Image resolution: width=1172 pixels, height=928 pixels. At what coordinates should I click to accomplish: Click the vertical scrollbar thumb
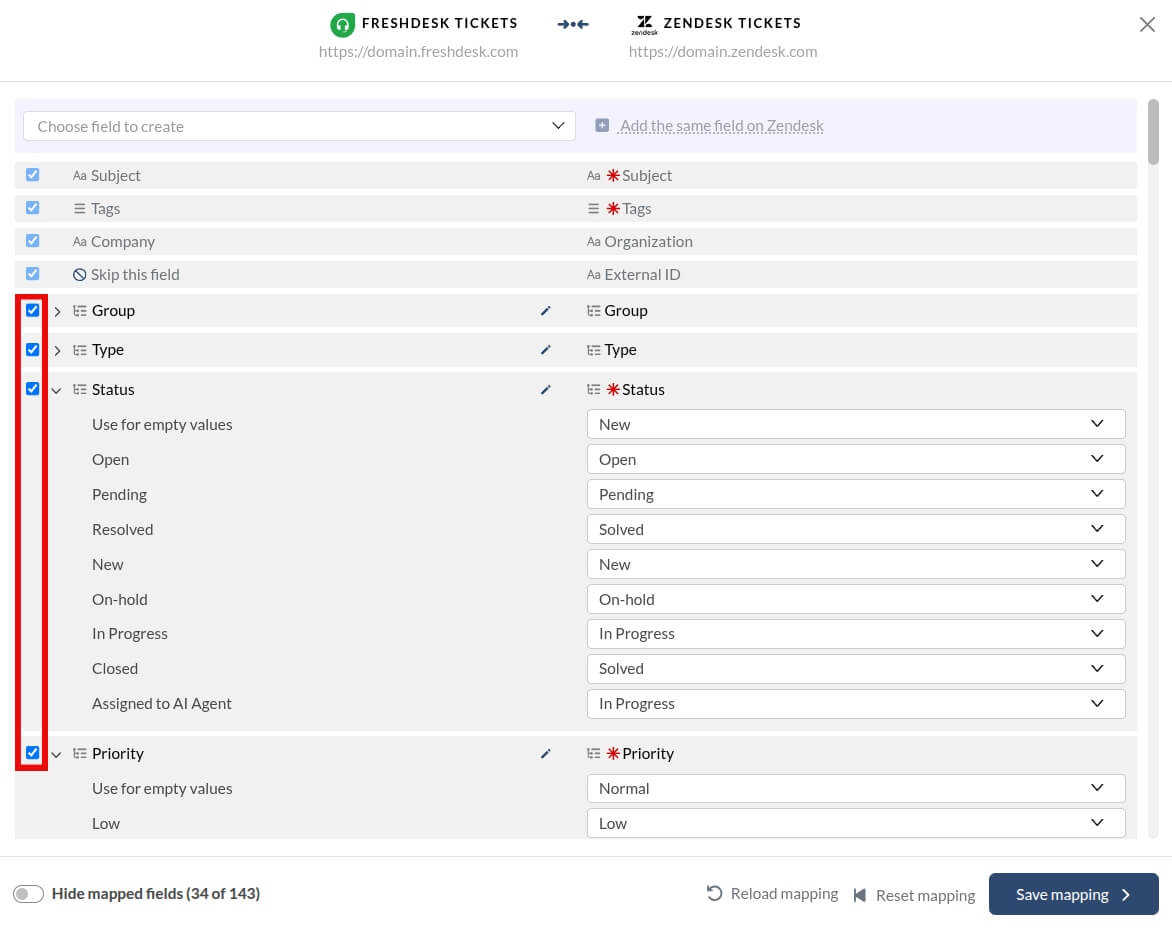[x=1153, y=132]
